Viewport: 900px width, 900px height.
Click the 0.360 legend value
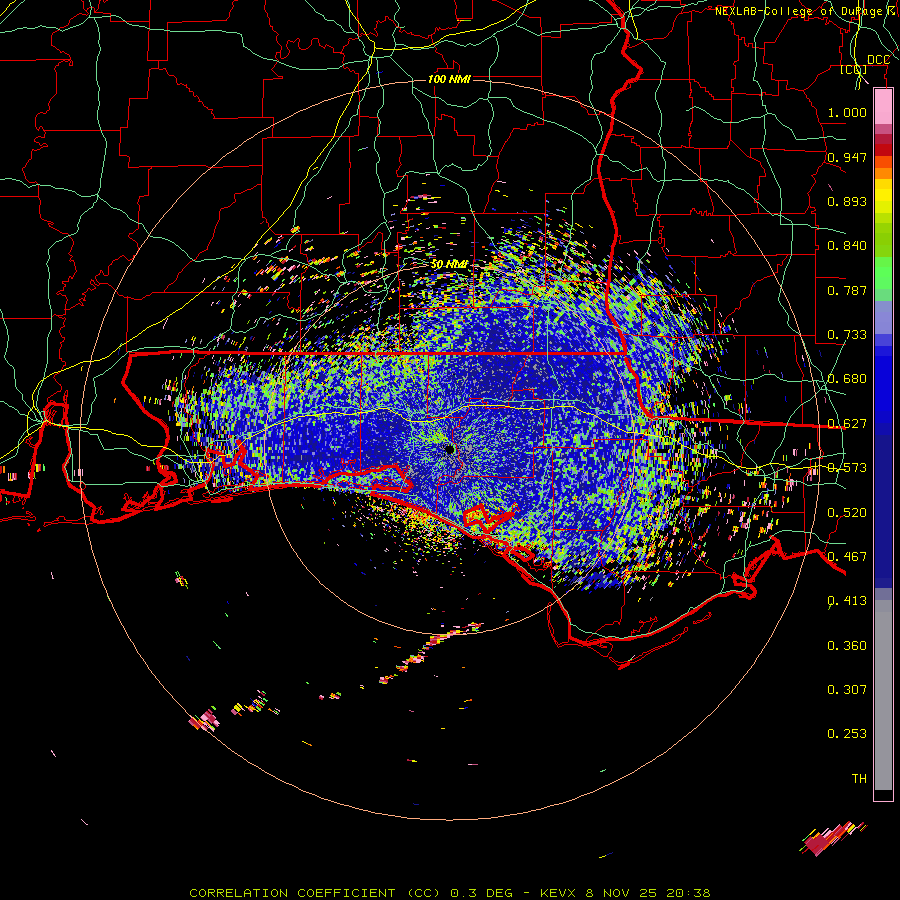[847, 645]
